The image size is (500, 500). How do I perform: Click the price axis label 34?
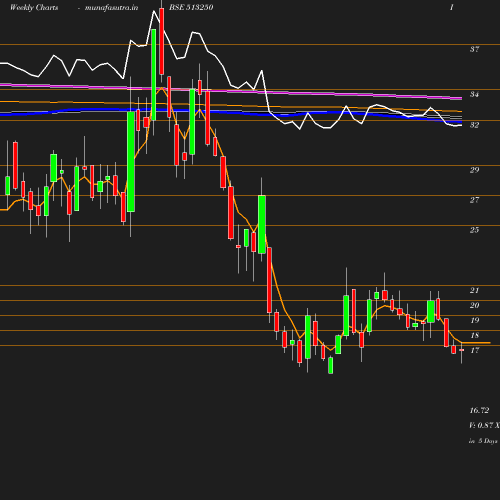click(x=475, y=94)
